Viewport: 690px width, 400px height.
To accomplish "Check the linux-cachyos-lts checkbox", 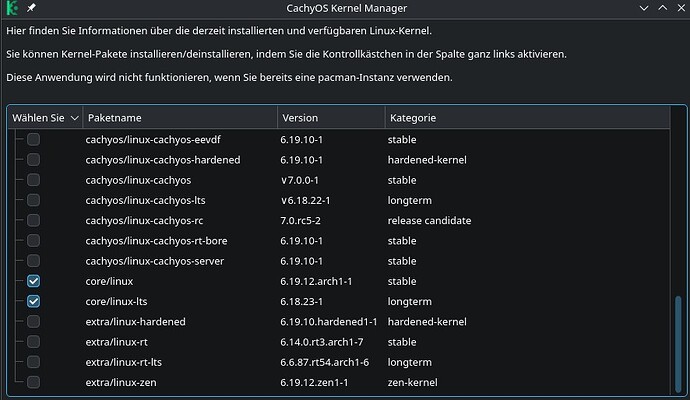I will pos(33,200).
